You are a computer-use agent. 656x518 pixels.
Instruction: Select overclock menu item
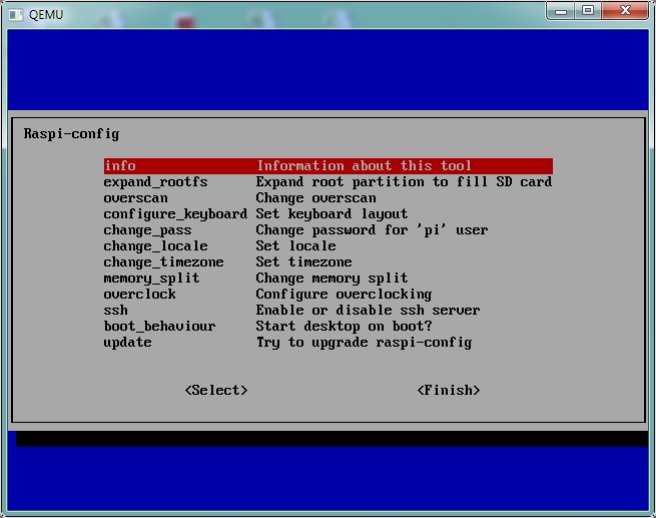pos(140,294)
